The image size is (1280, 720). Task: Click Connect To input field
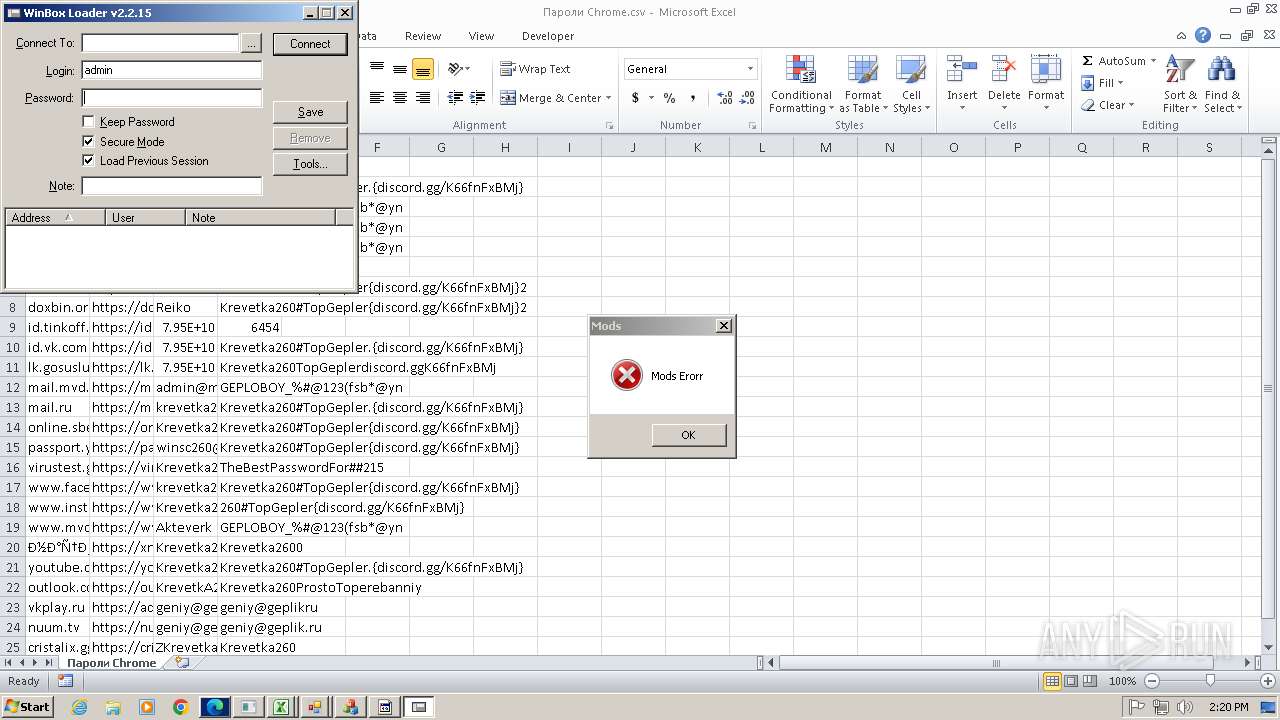[x=160, y=44]
